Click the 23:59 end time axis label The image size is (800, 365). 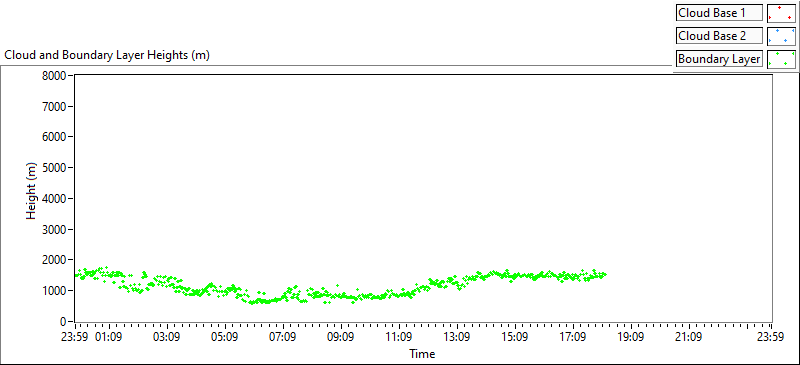coord(770,337)
